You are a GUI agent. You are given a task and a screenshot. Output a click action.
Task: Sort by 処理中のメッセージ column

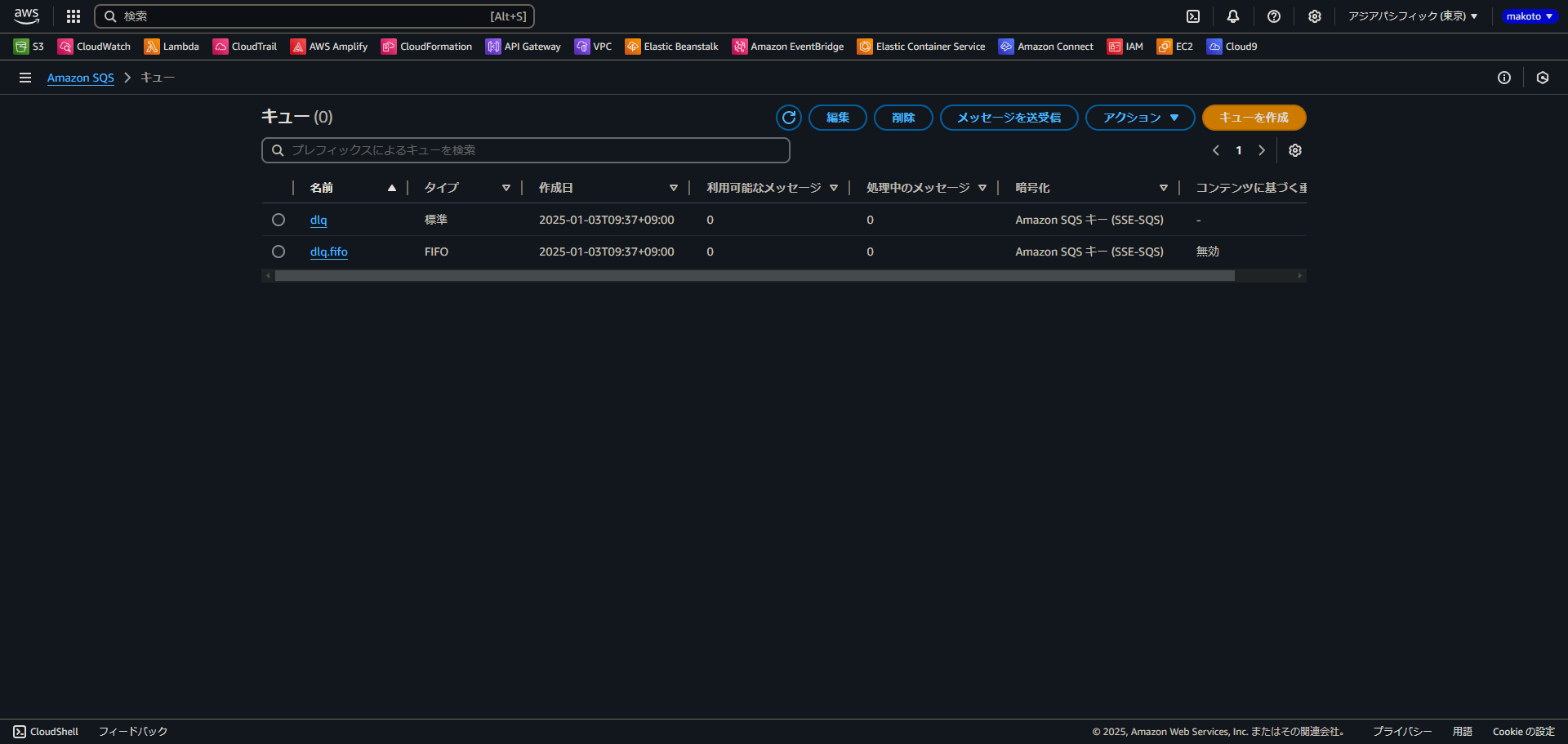click(x=926, y=188)
